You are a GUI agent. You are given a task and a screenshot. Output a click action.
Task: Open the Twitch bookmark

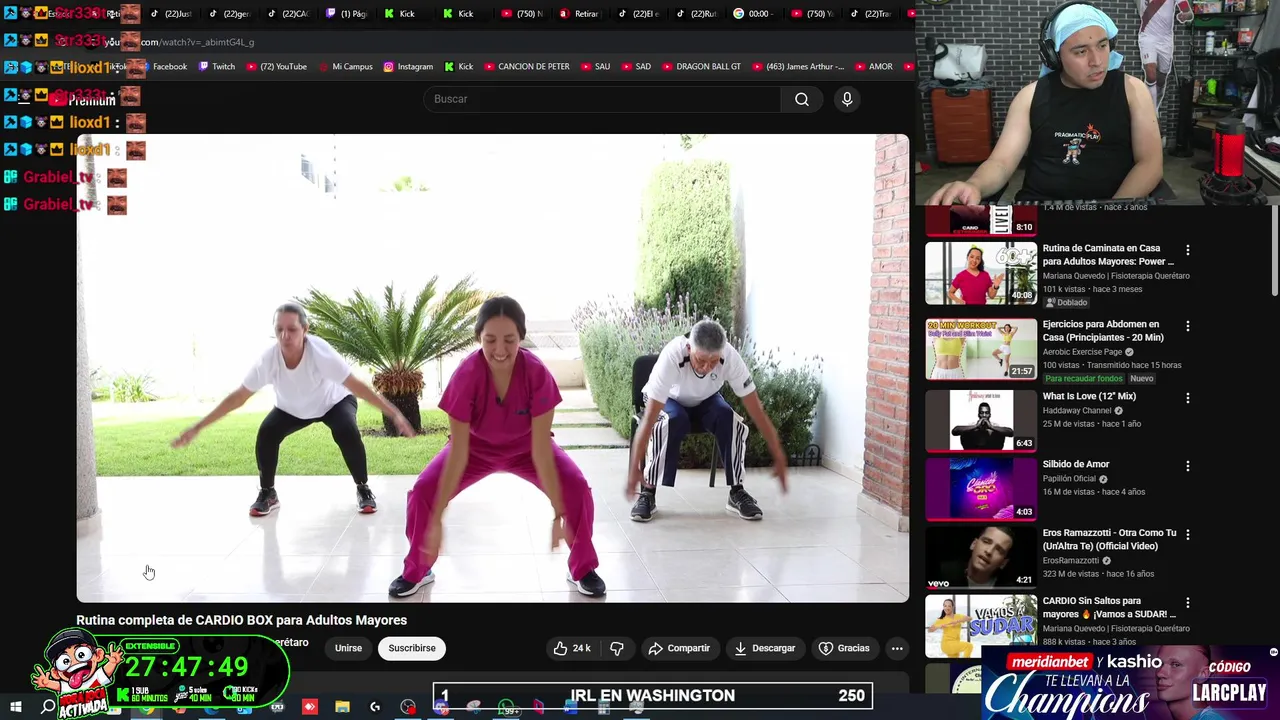point(217,67)
